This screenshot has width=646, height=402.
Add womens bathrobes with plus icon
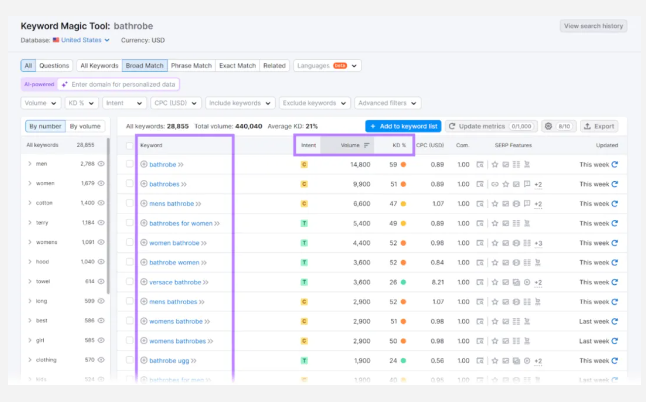click(144, 341)
